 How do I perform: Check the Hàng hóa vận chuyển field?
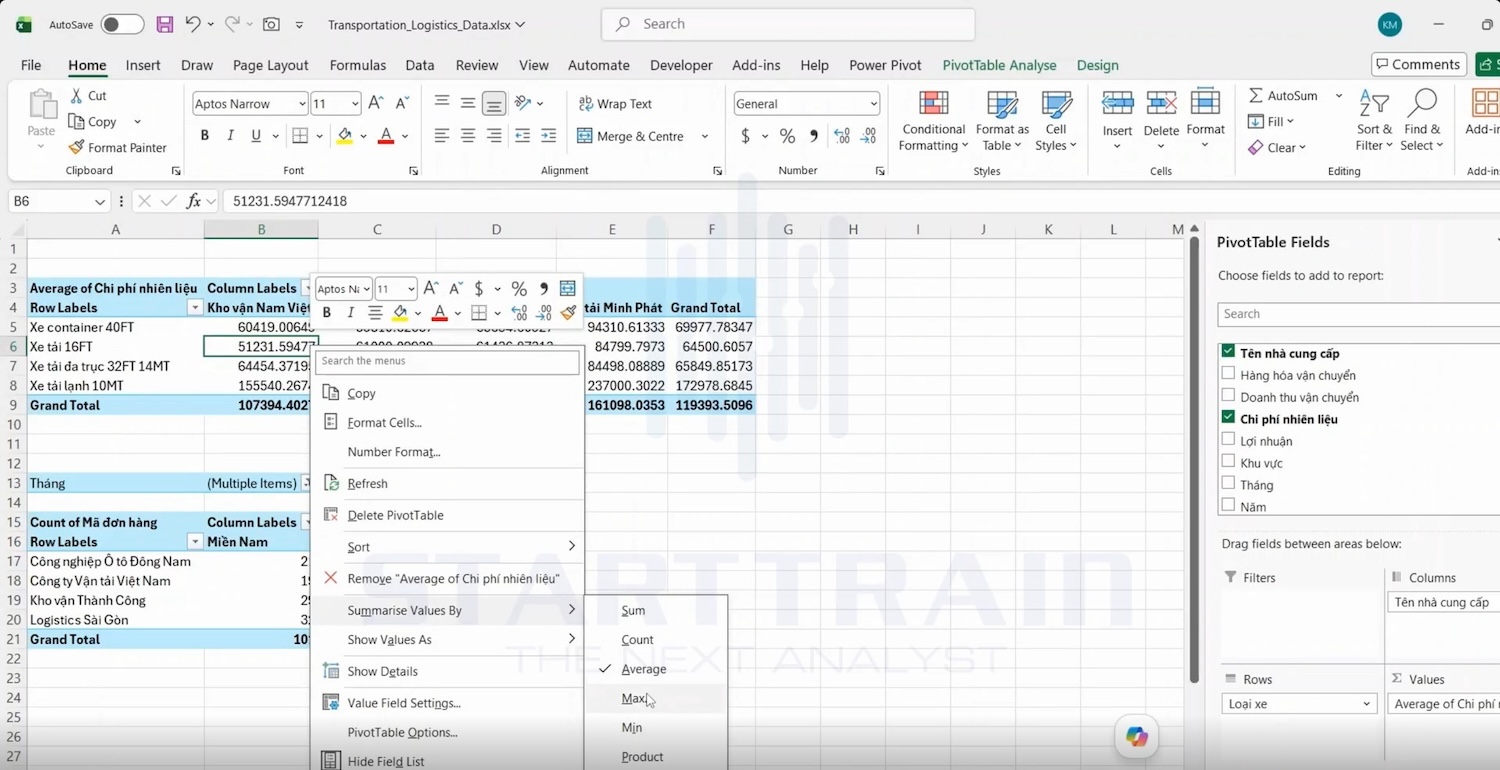(x=1228, y=375)
